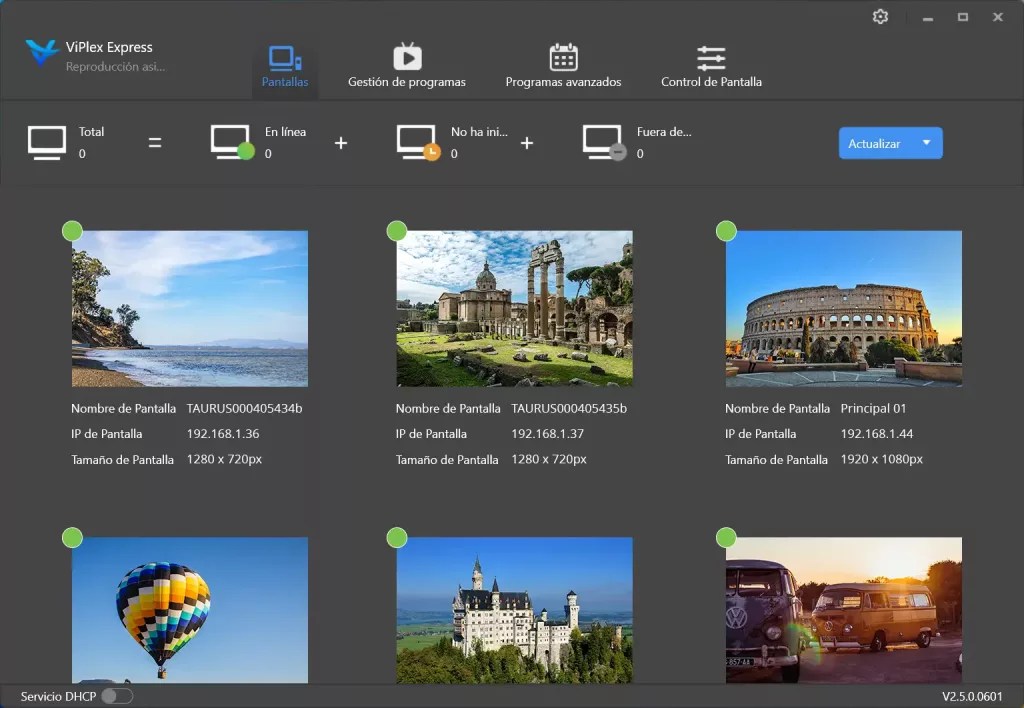Expand the Actualizar dropdown arrow

[x=926, y=142]
